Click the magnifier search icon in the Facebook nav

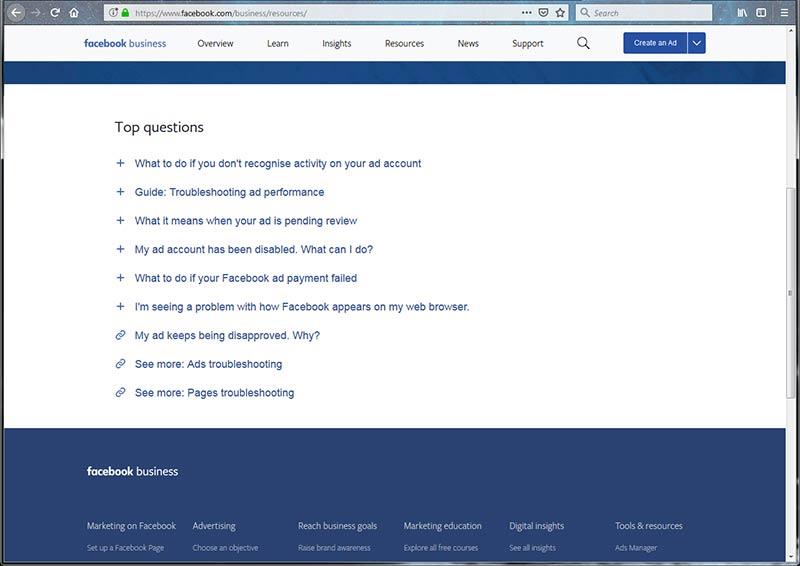point(583,43)
